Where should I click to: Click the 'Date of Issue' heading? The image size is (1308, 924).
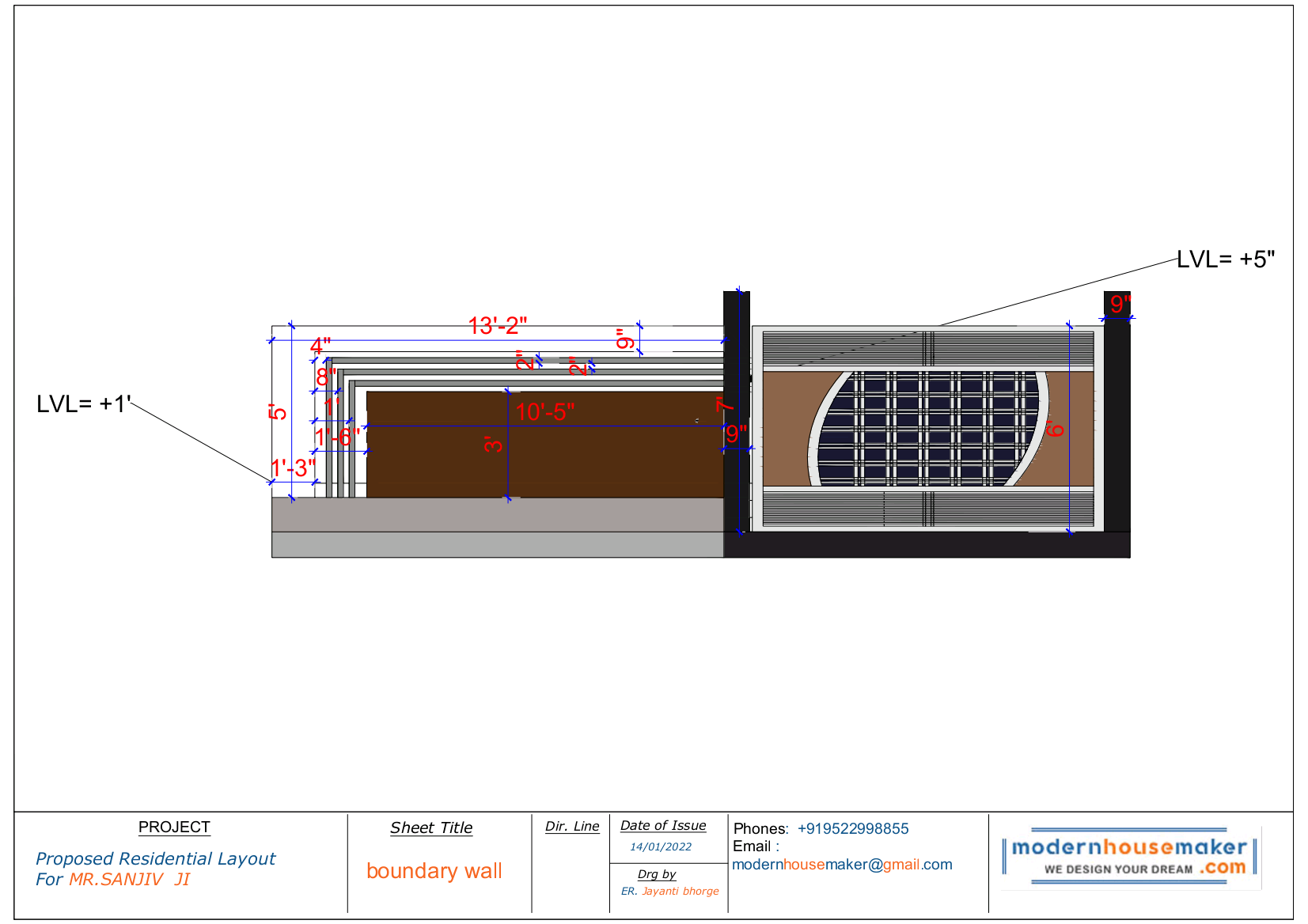[x=663, y=825]
